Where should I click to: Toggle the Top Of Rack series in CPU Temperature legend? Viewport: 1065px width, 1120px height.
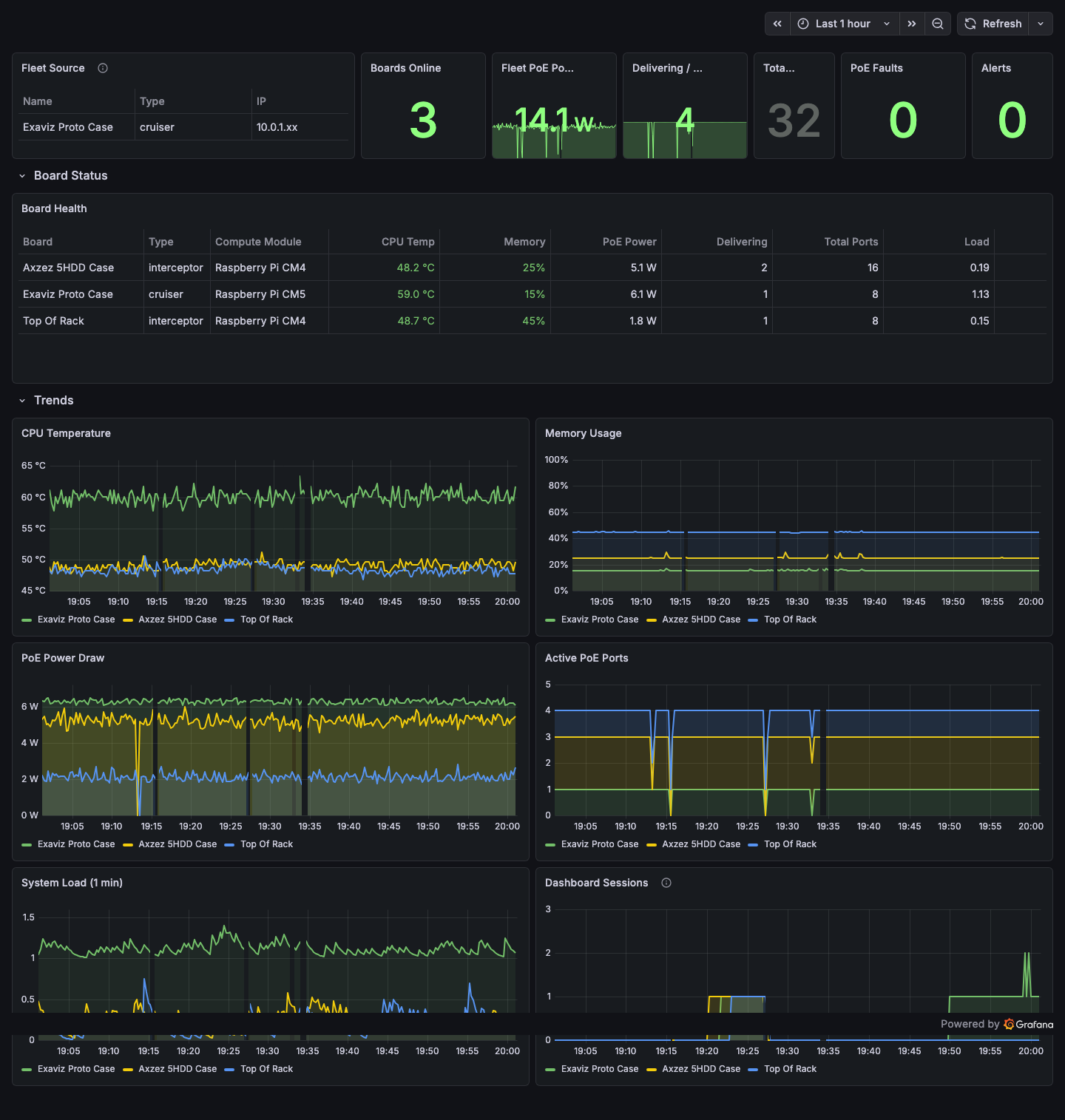point(266,619)
